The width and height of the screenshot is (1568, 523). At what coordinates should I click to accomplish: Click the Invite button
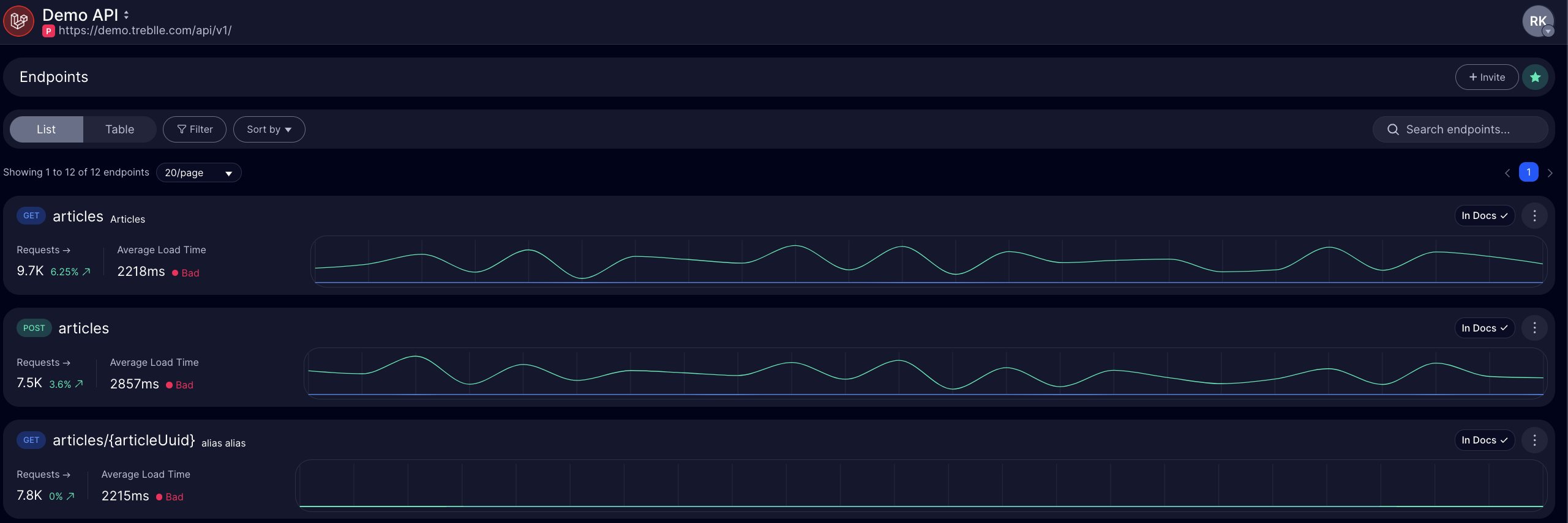pos(1487,77)
